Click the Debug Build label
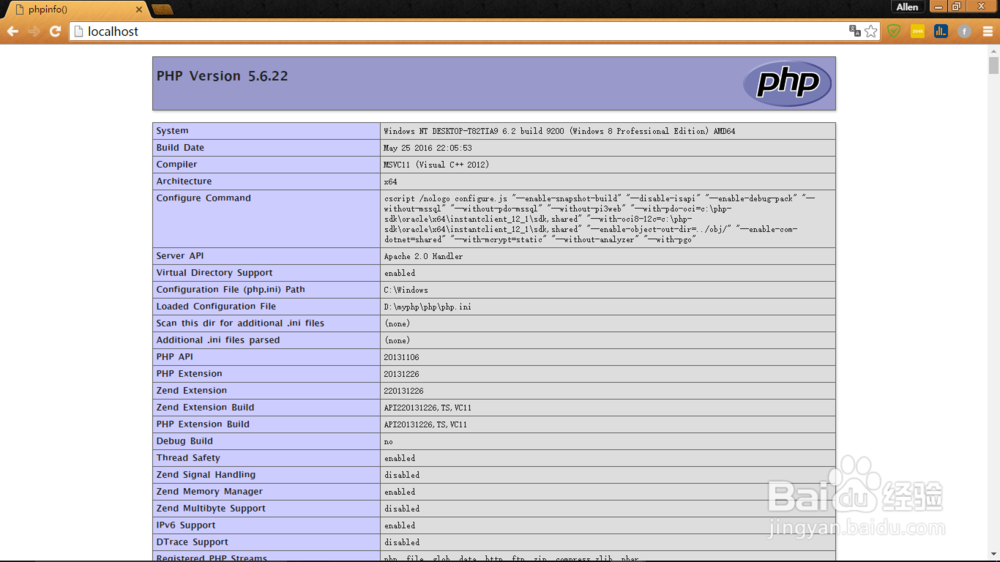This screenshot has width=1000, height=562. point(184,441)
